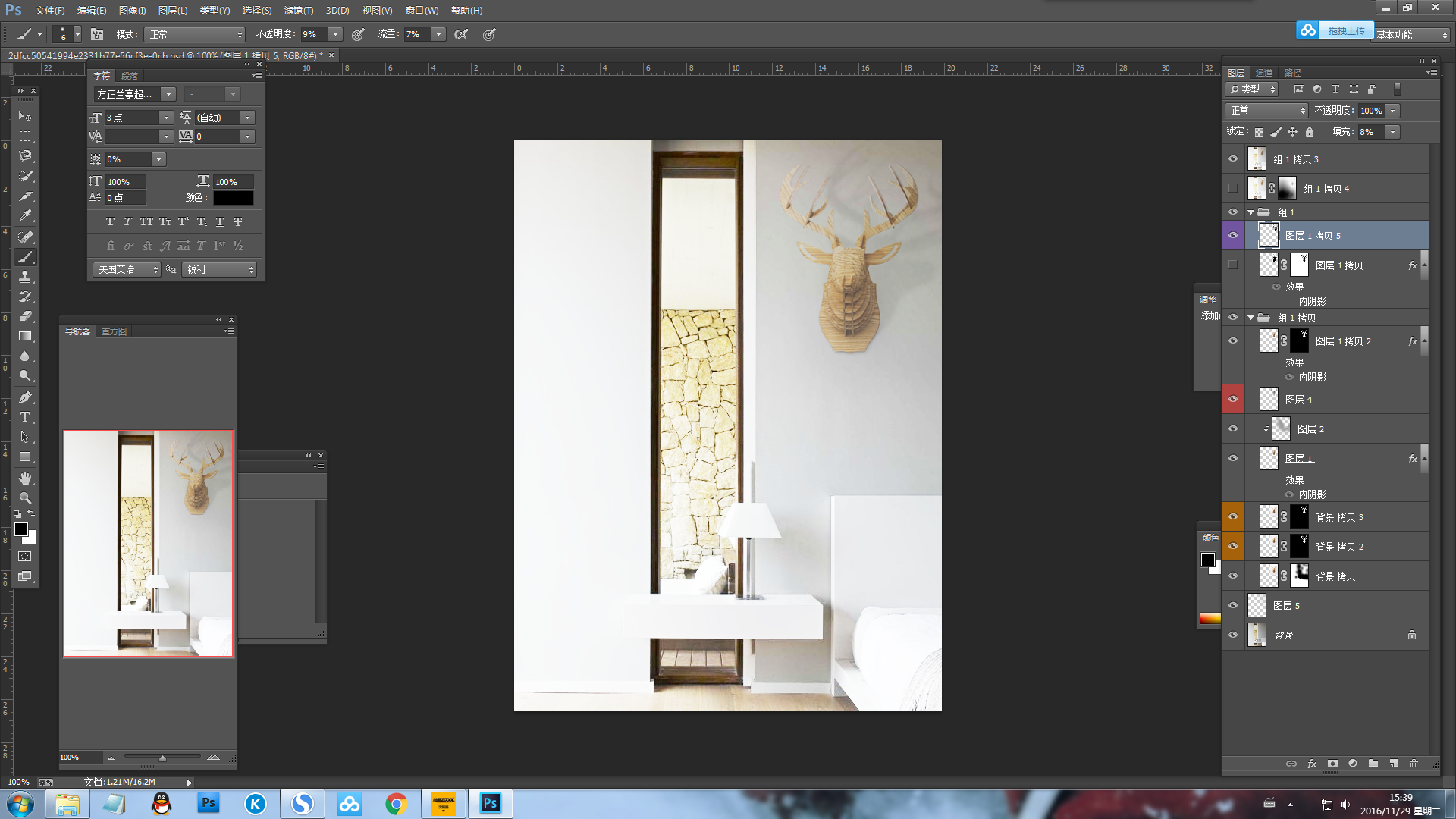Click the new group folder icon

pos(1373,764)
